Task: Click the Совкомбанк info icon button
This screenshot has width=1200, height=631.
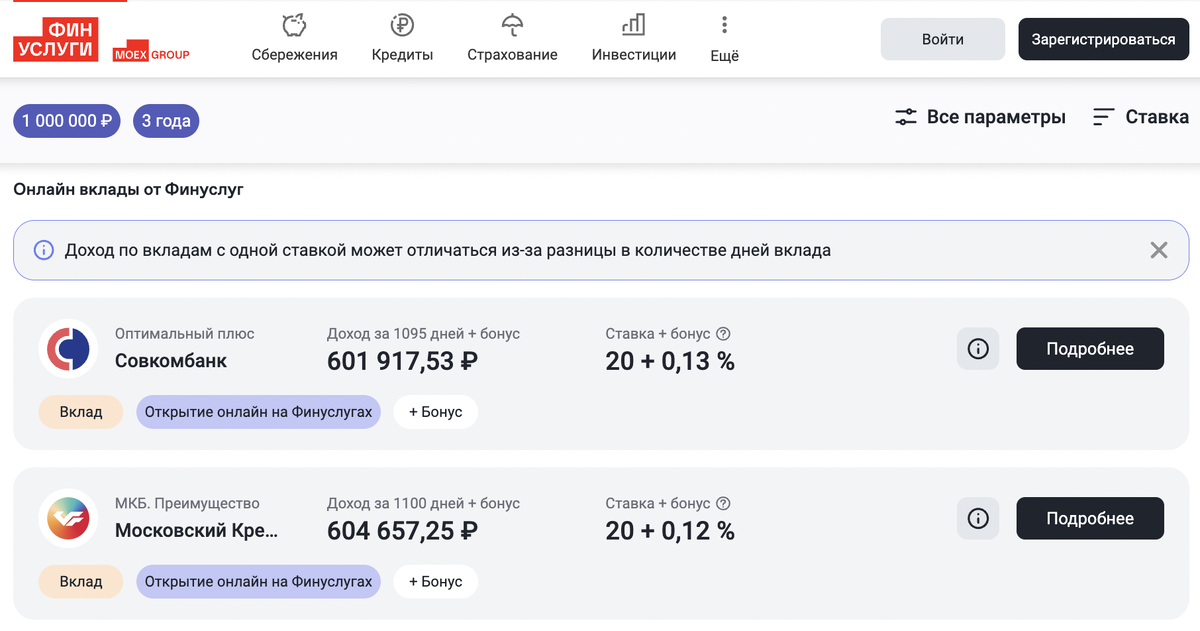Action: tap(978, 349)
